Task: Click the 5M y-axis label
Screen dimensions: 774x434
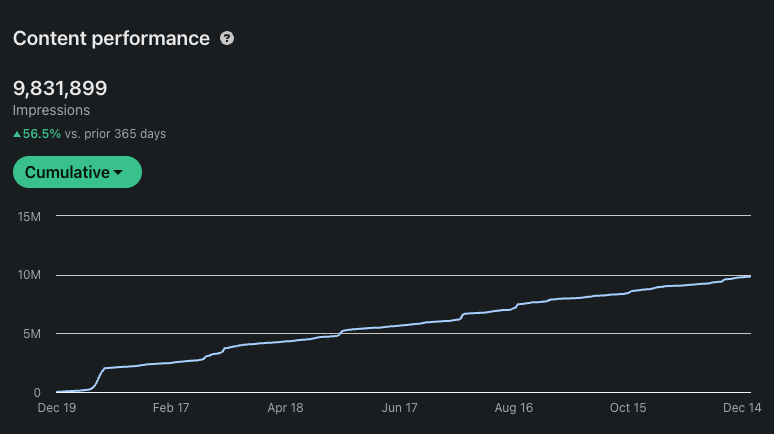Action: click(30, 334)
